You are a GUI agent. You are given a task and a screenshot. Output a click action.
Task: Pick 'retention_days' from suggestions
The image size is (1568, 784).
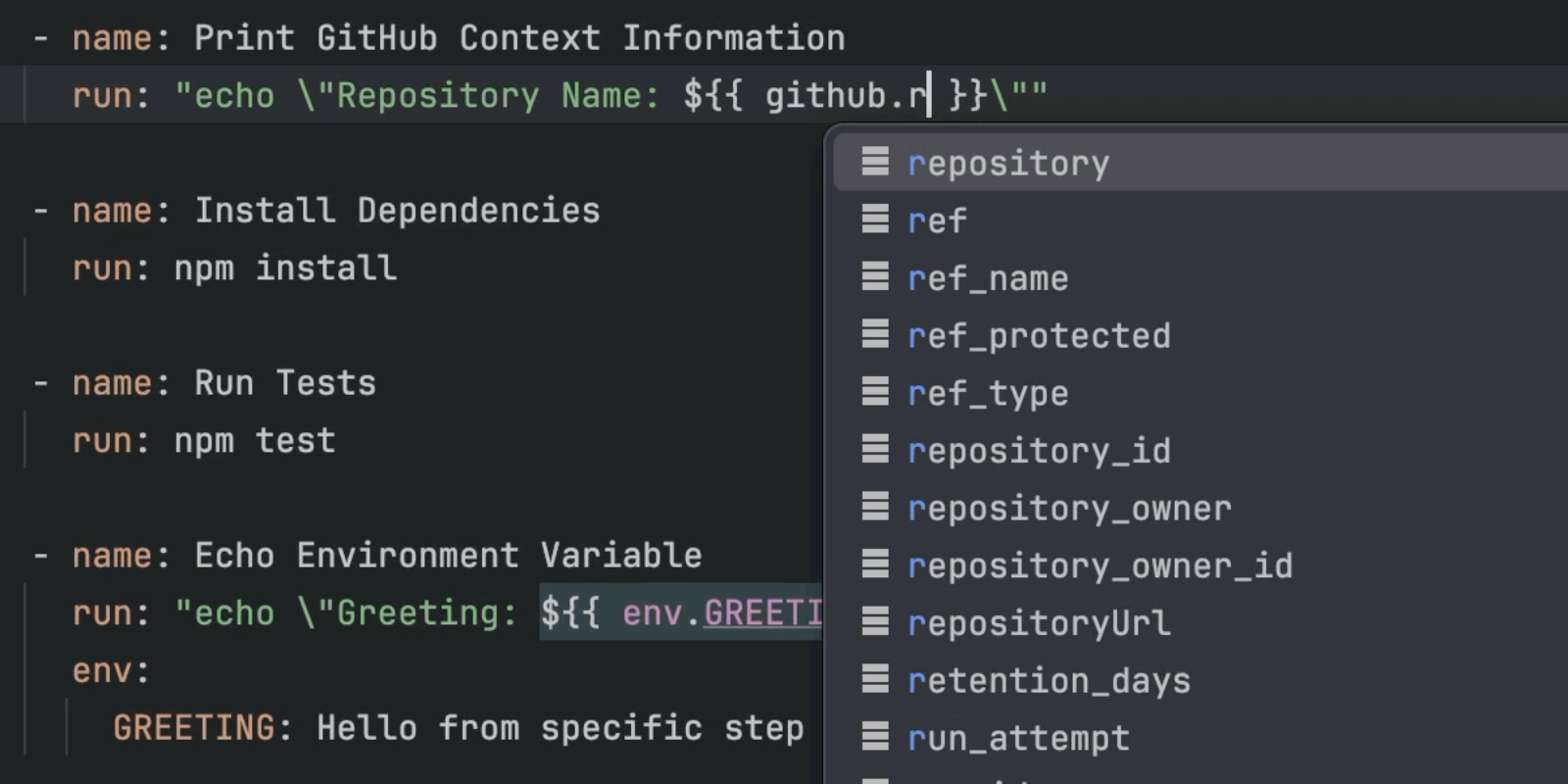[x=1200, y=681]
